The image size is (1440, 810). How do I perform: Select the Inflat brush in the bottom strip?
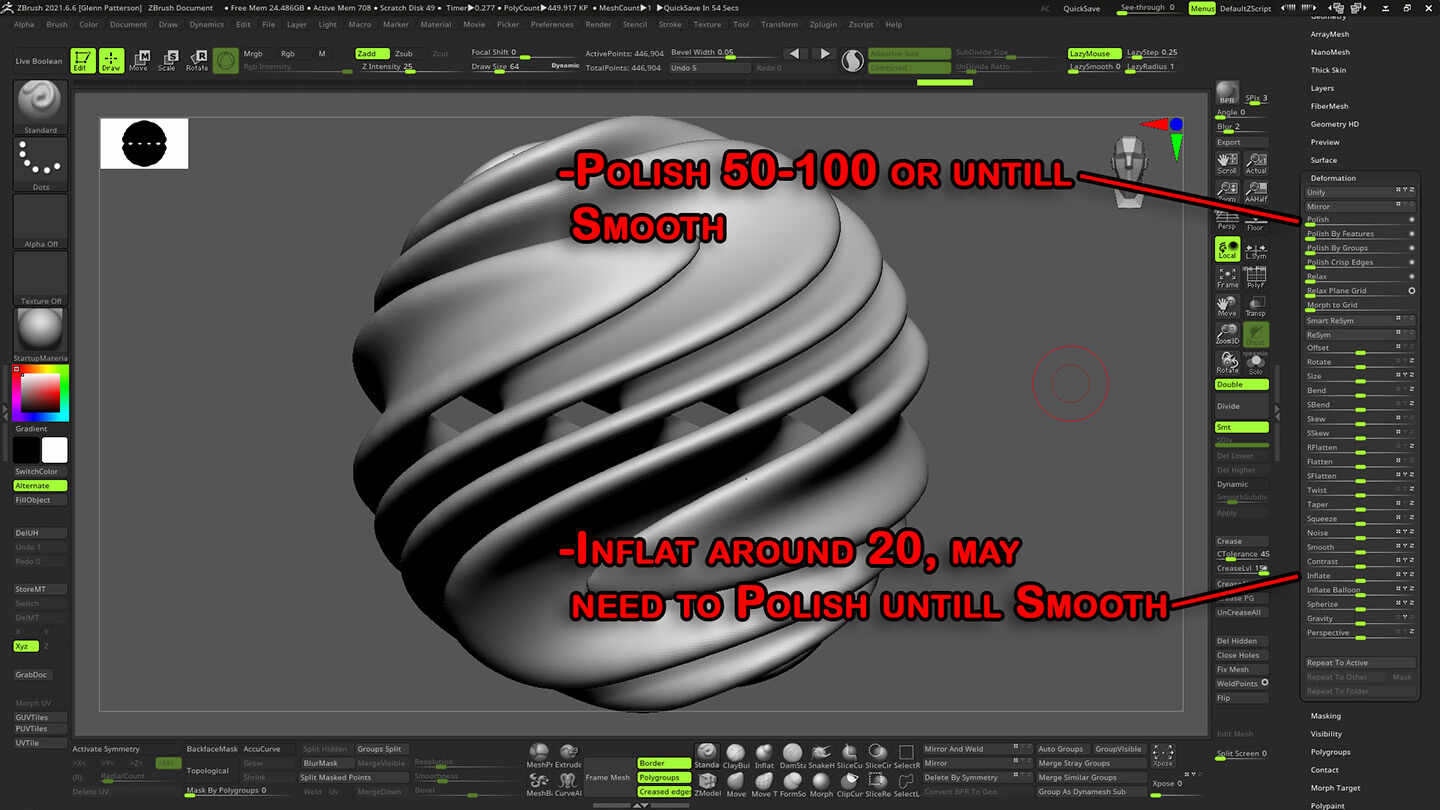coord(763,755)
